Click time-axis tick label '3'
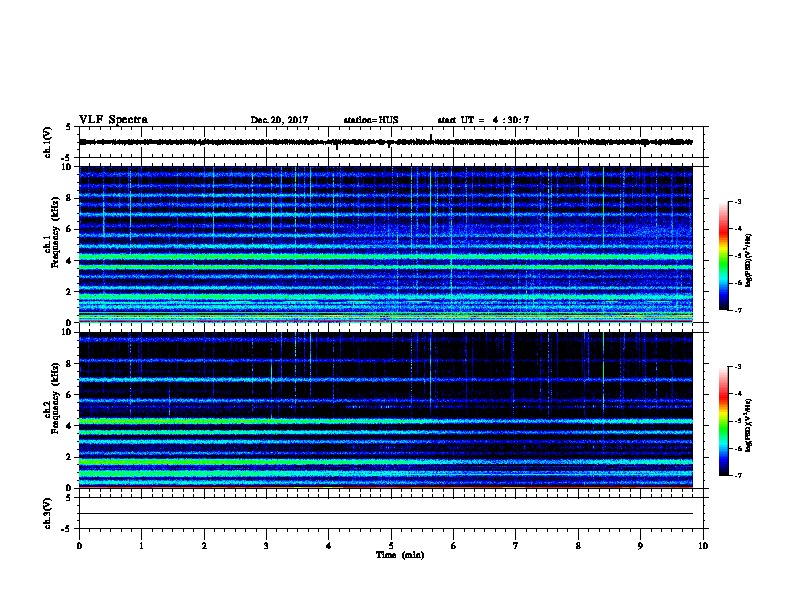The height and width of the screenshot is (612, 792). point(266,546)
